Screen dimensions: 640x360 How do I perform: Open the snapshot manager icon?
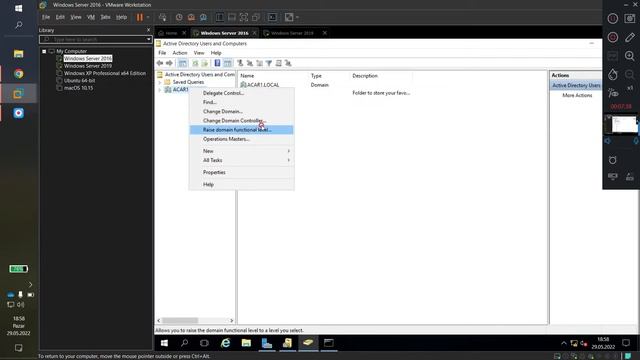coord(203,17)
